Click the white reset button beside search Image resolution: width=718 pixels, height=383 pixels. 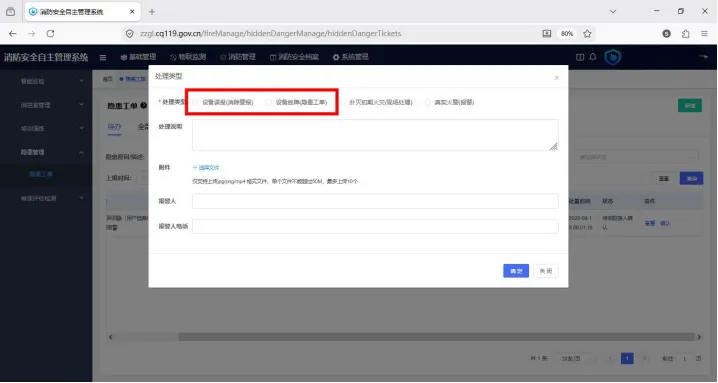664,178
